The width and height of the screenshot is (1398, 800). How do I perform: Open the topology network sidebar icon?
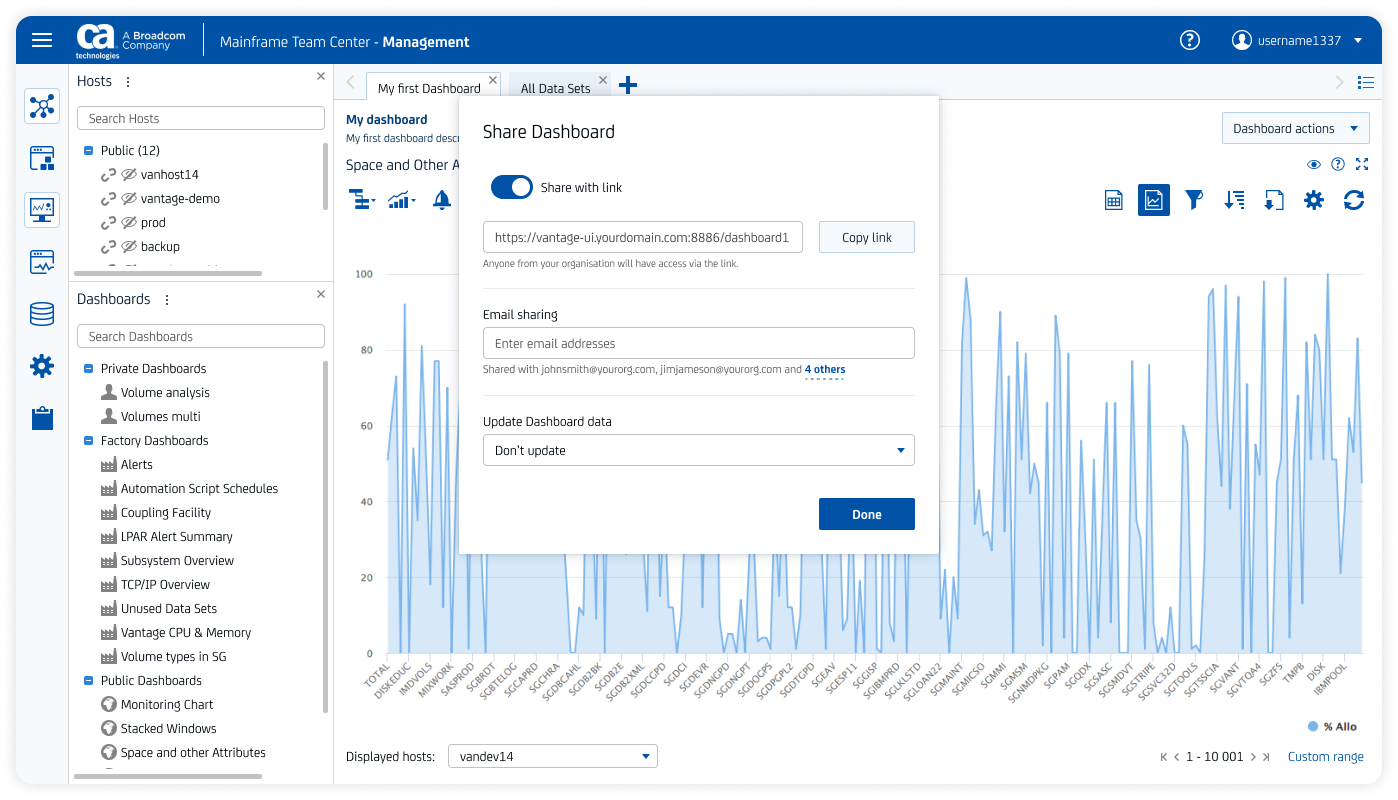(42, 106)
